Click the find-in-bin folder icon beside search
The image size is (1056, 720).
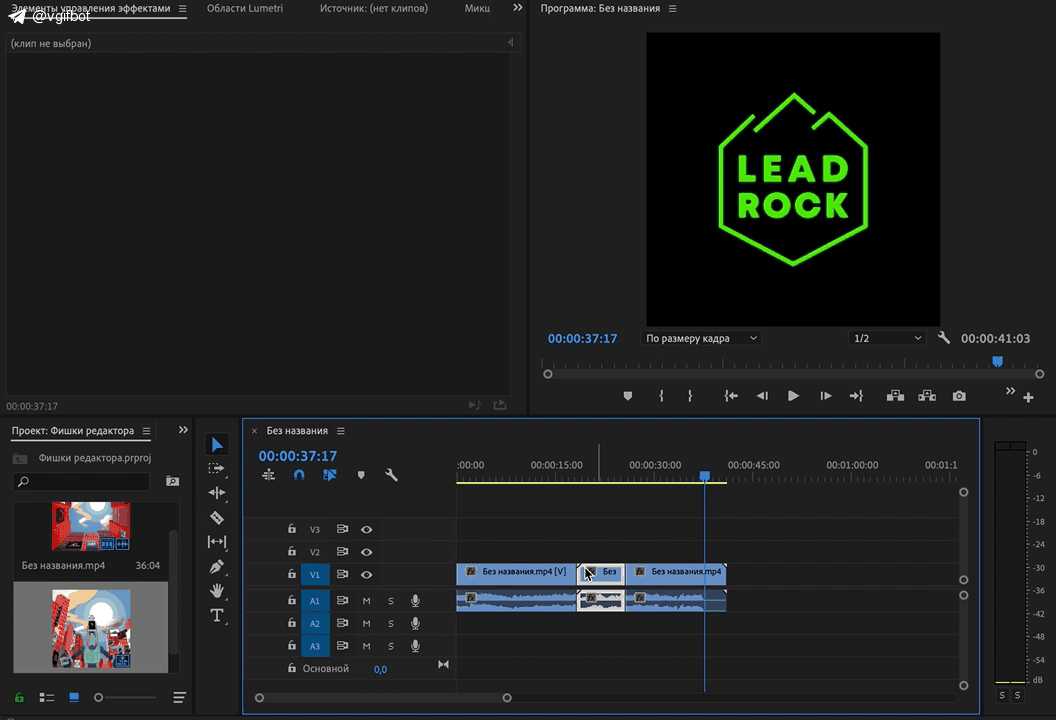point(172,481)
